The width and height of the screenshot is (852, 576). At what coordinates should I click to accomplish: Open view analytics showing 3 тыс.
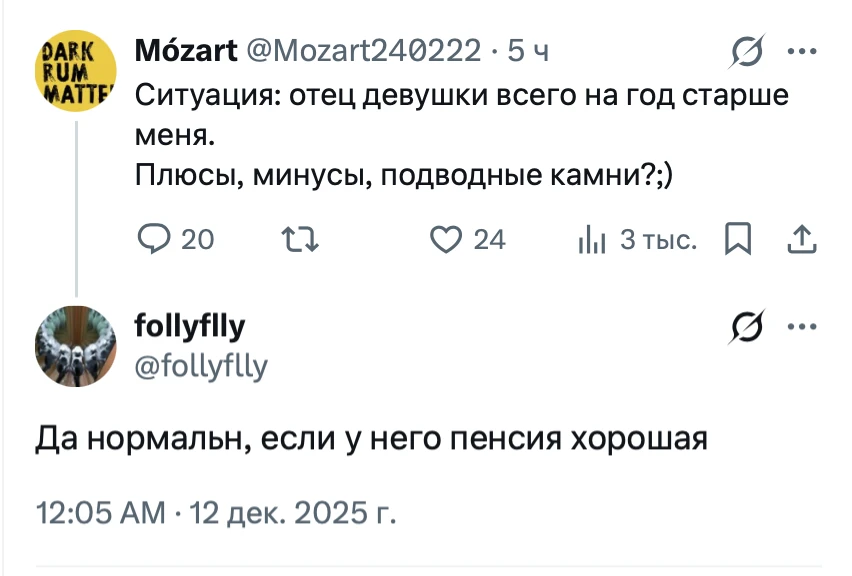tap(588, 239)
